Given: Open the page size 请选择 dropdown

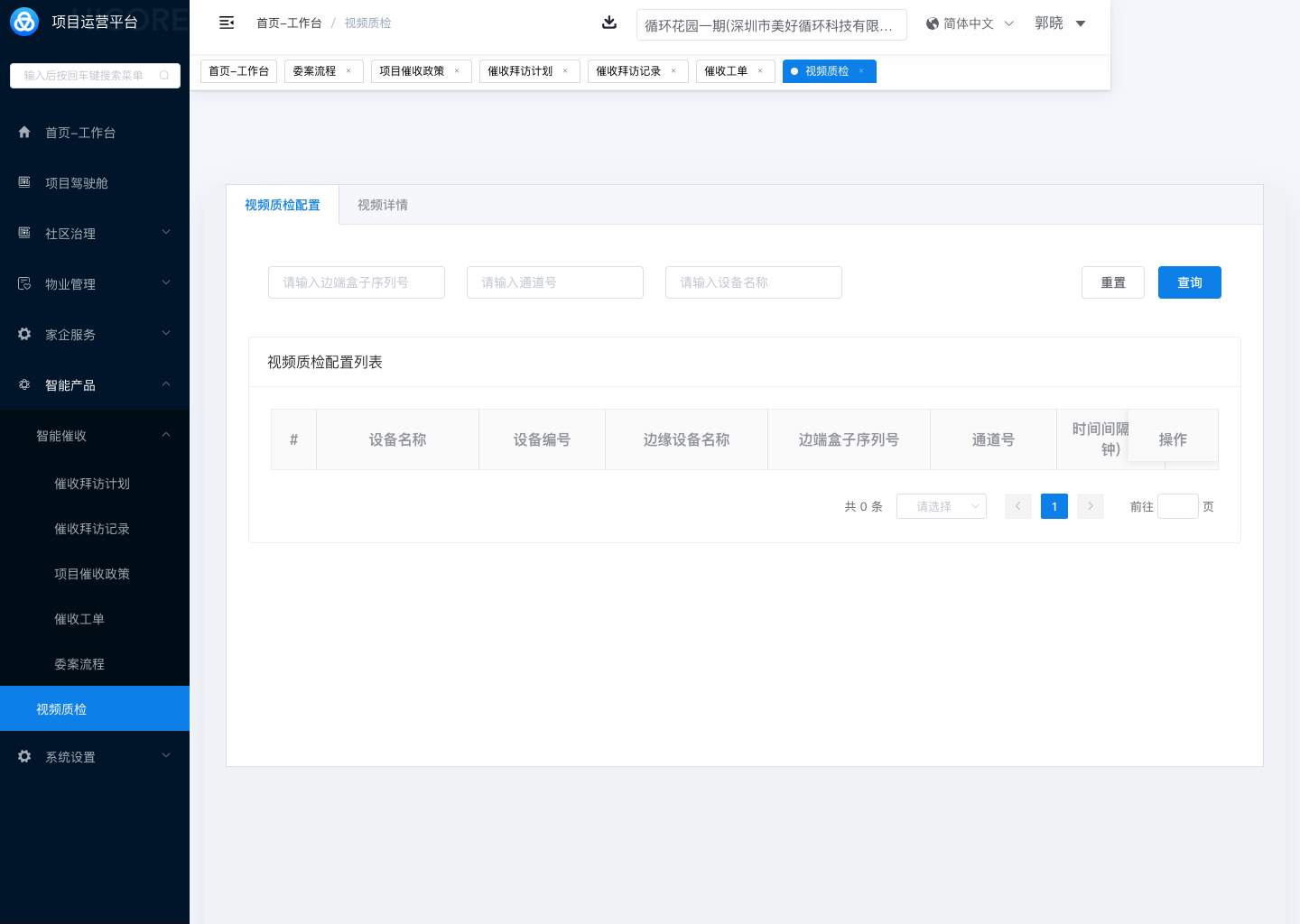Looking at the screenshot, I should click(941, 506).
